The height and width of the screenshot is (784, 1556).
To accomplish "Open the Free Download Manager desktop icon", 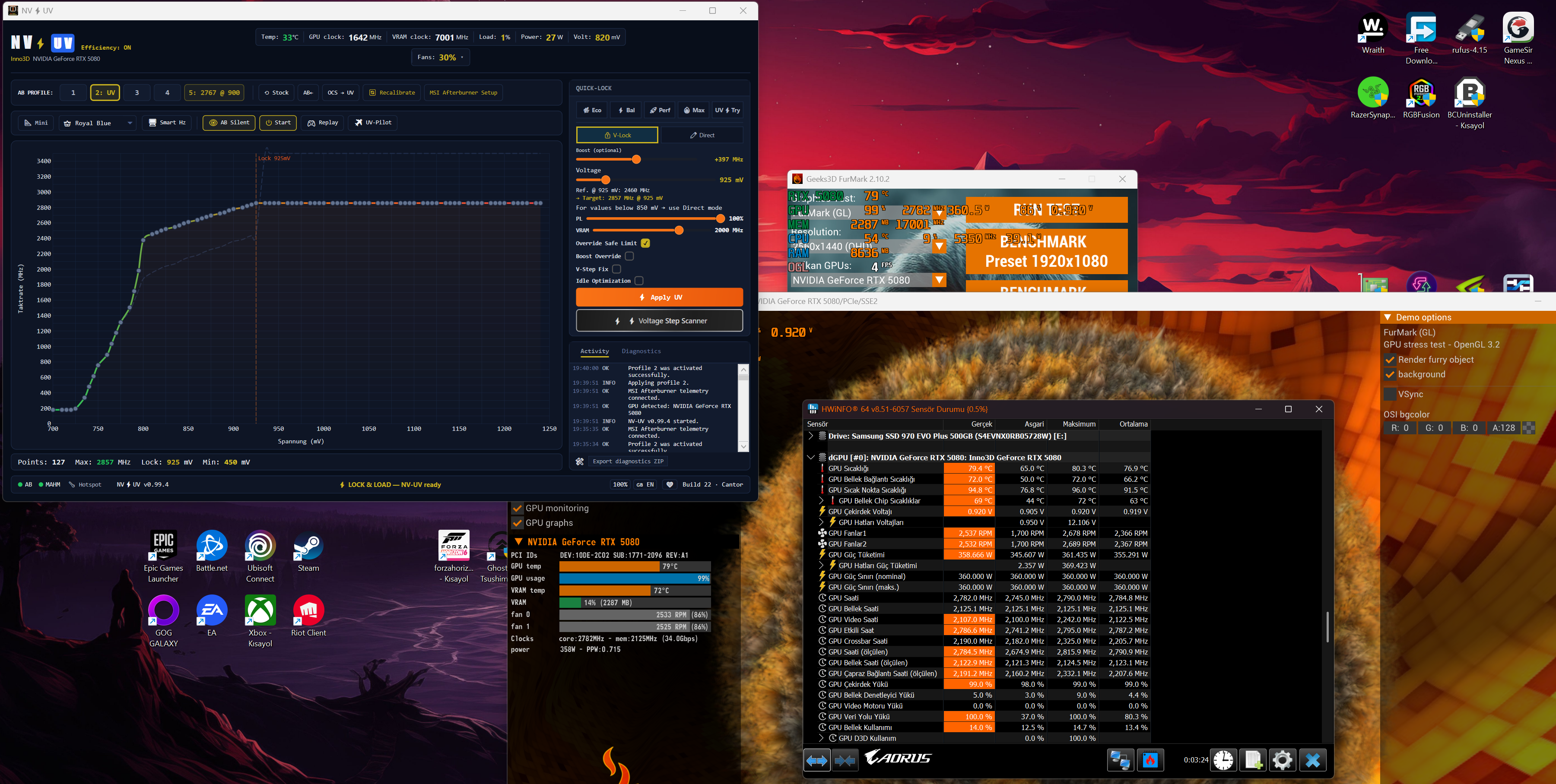I will tap(1421, 38).
